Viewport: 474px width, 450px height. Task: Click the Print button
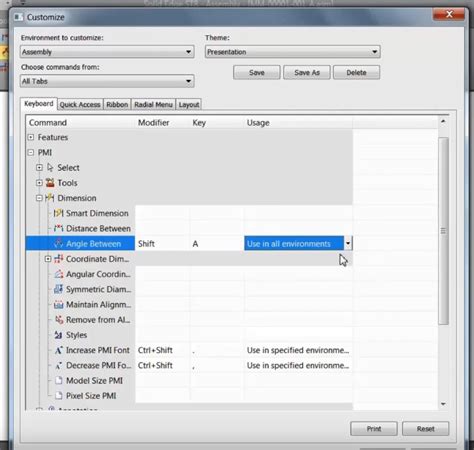(x=374, y=429)
